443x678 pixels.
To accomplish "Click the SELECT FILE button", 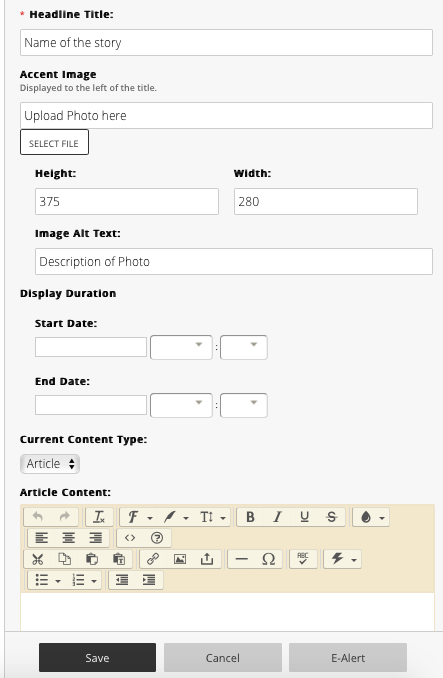I will (54, 142).
